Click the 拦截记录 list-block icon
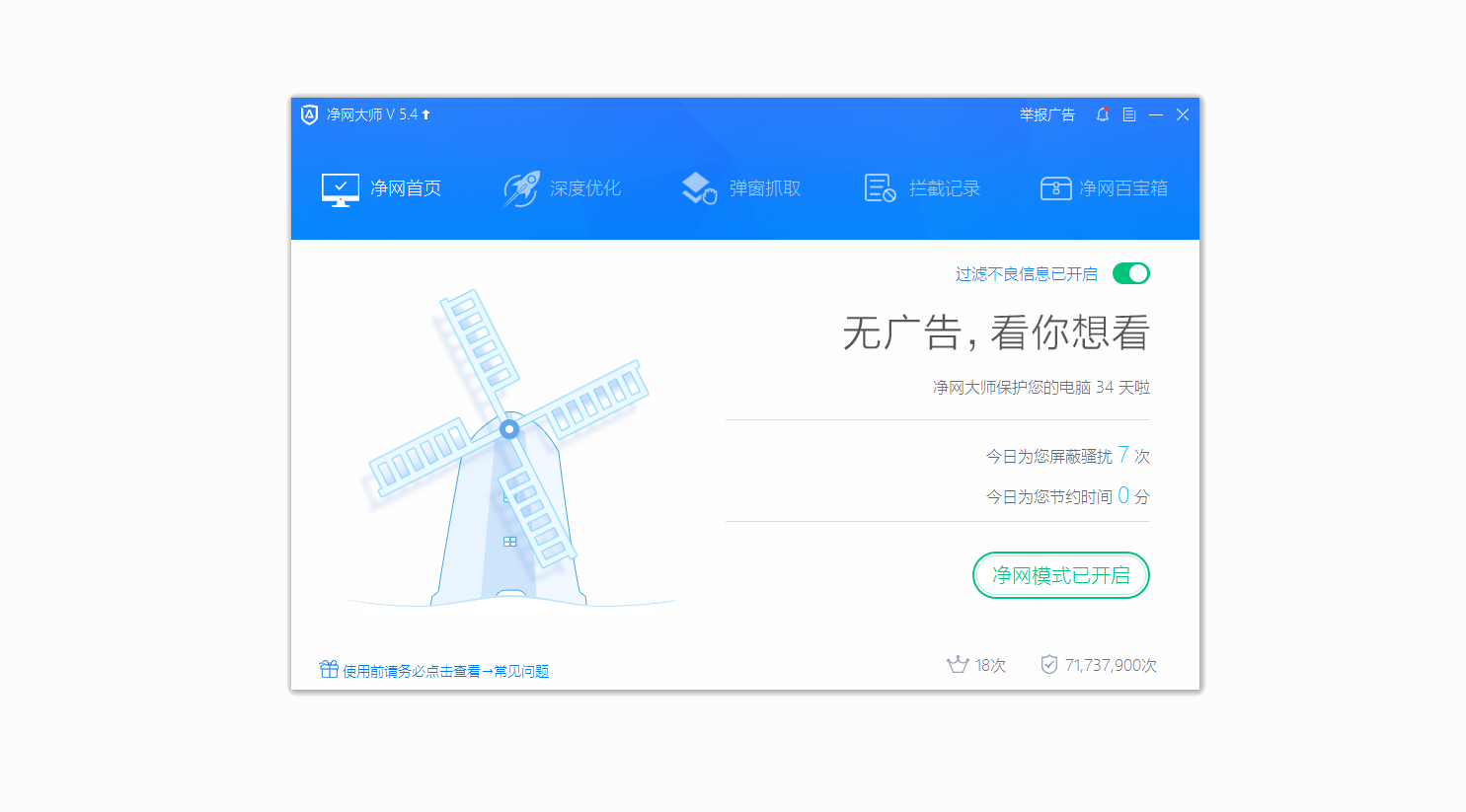 coord(880,187)
